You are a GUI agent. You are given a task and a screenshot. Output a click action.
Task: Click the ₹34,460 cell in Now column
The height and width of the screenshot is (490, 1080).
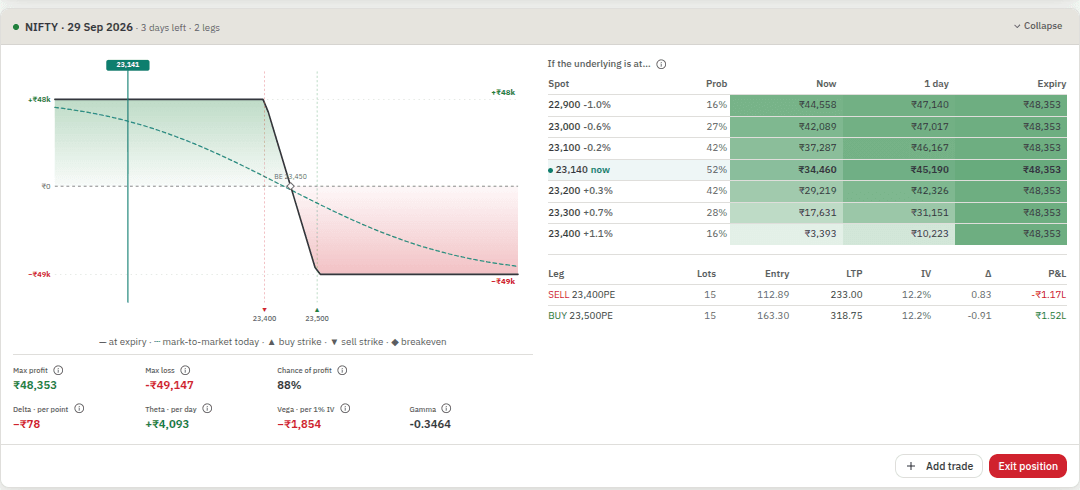(x=786, y=170)
